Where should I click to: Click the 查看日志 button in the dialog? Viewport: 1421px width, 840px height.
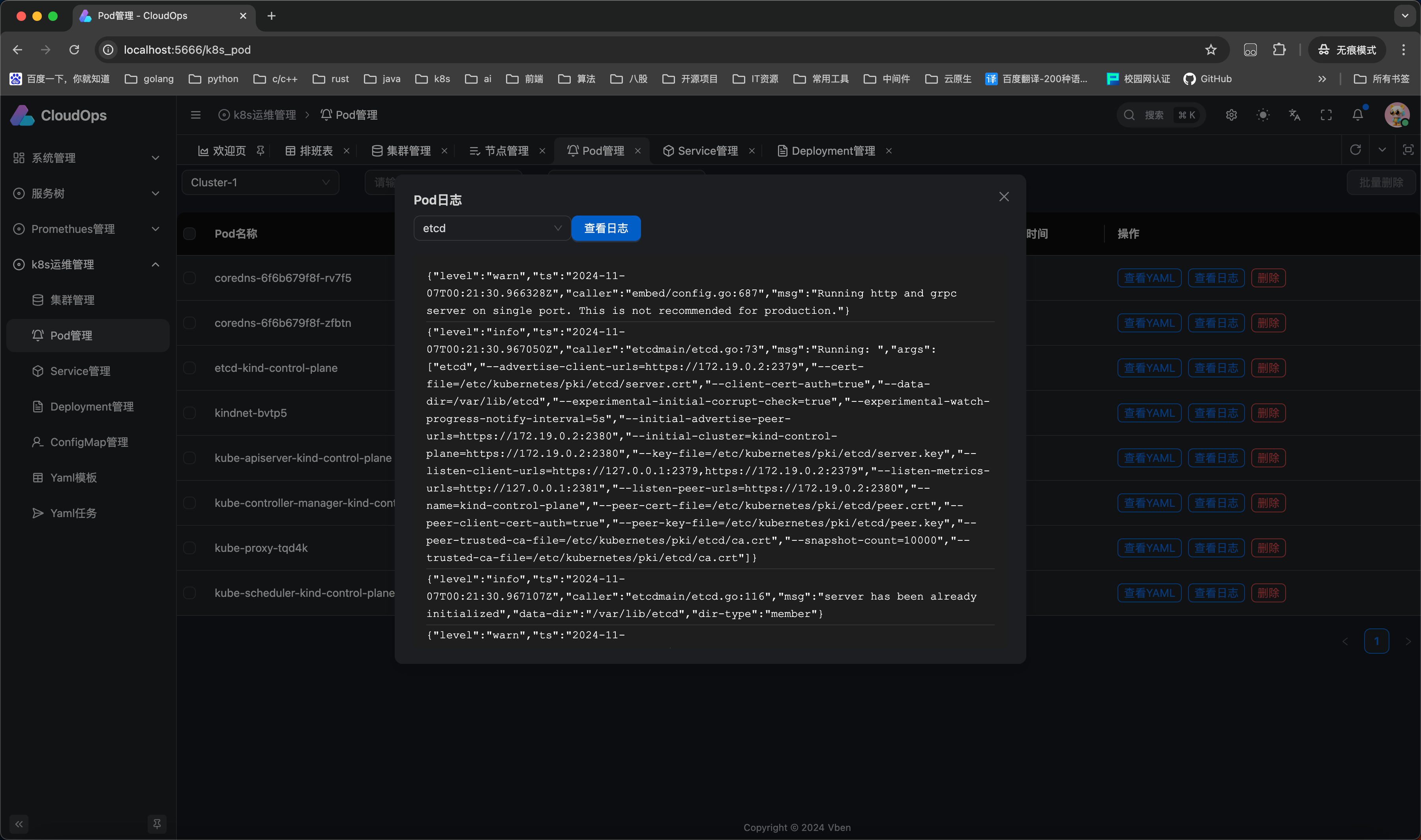click(606, 228)
